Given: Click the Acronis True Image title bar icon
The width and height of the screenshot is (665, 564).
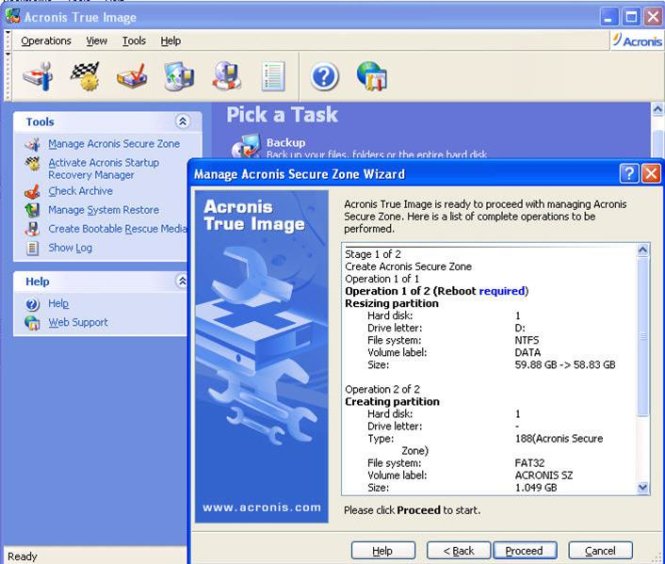Looking at the screenshot, I should click(x=13, y=16).
